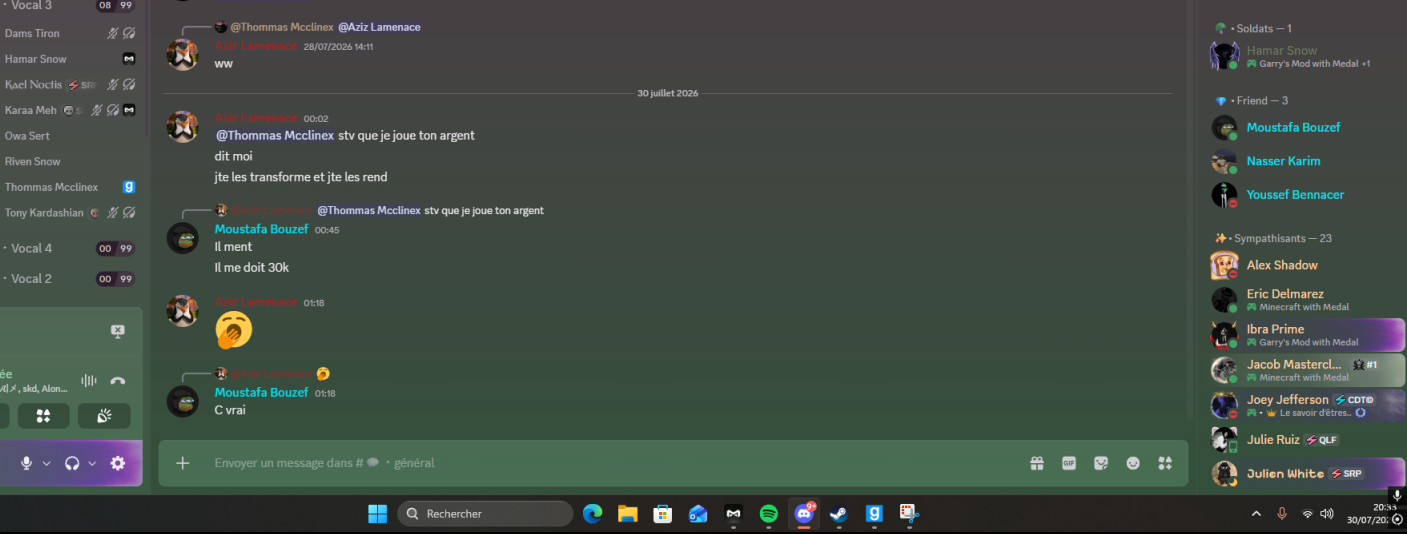This screenshot has width=1407, height=534.
Task: Open noise suppression waveform icon
Action: 89,380
